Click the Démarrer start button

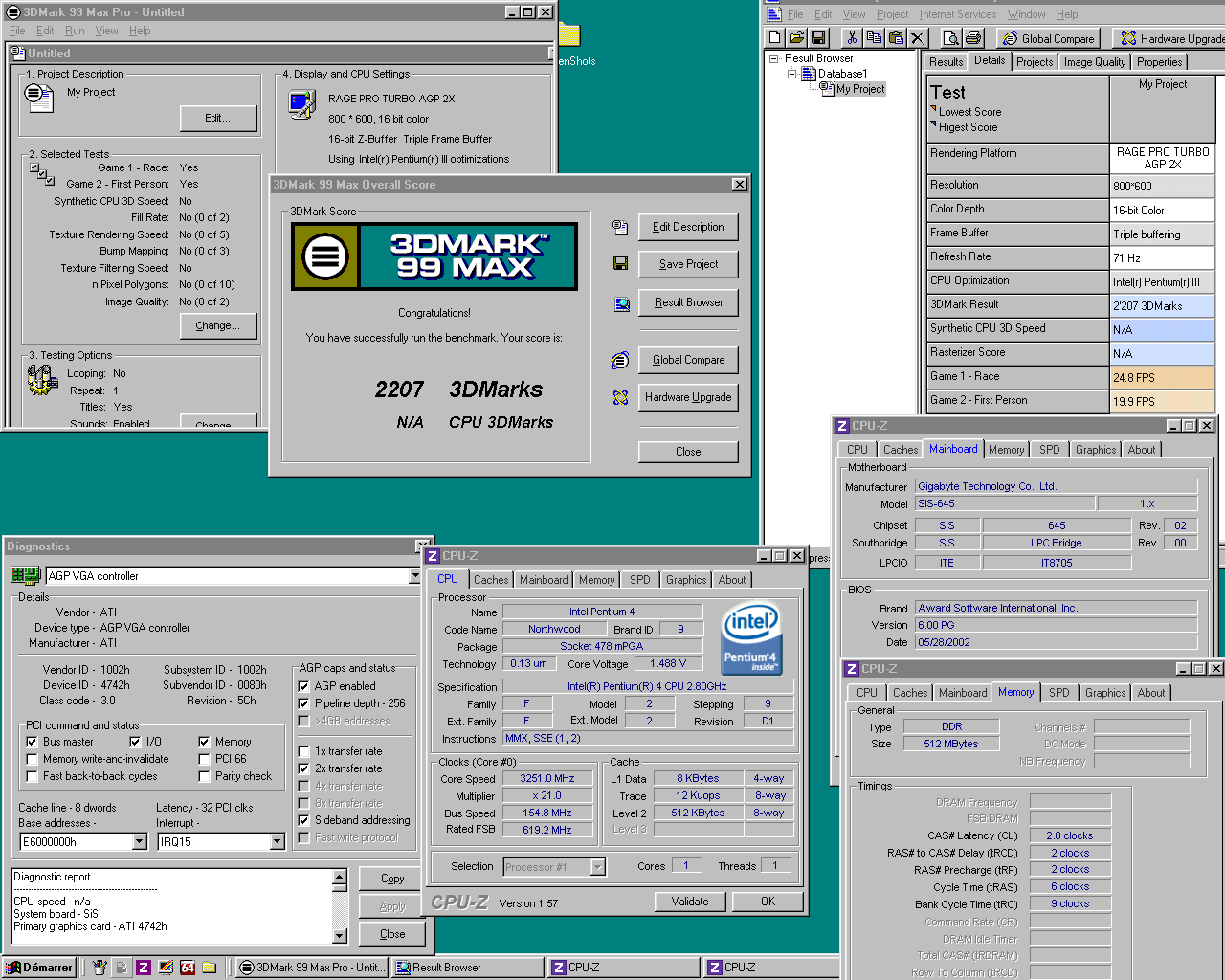(38, 968)
